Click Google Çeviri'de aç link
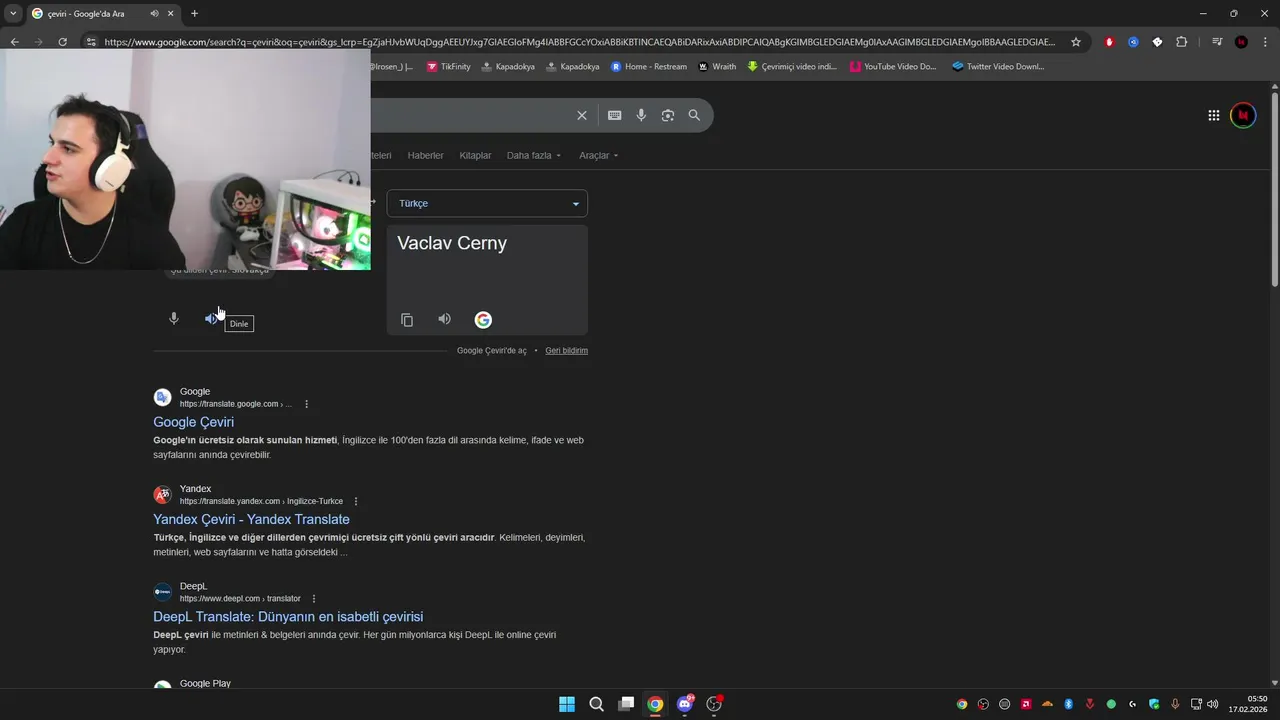 tap(491, 350)
